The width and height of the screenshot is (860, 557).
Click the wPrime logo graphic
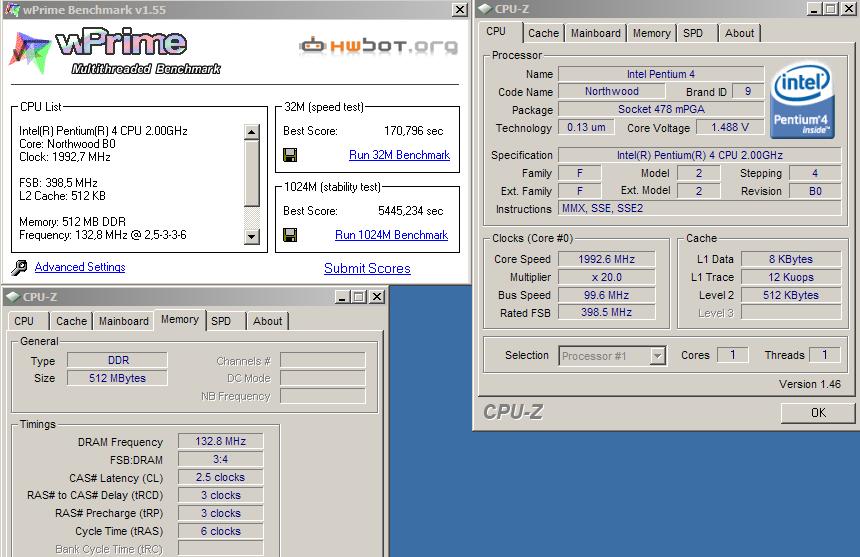tap(115, 52)
